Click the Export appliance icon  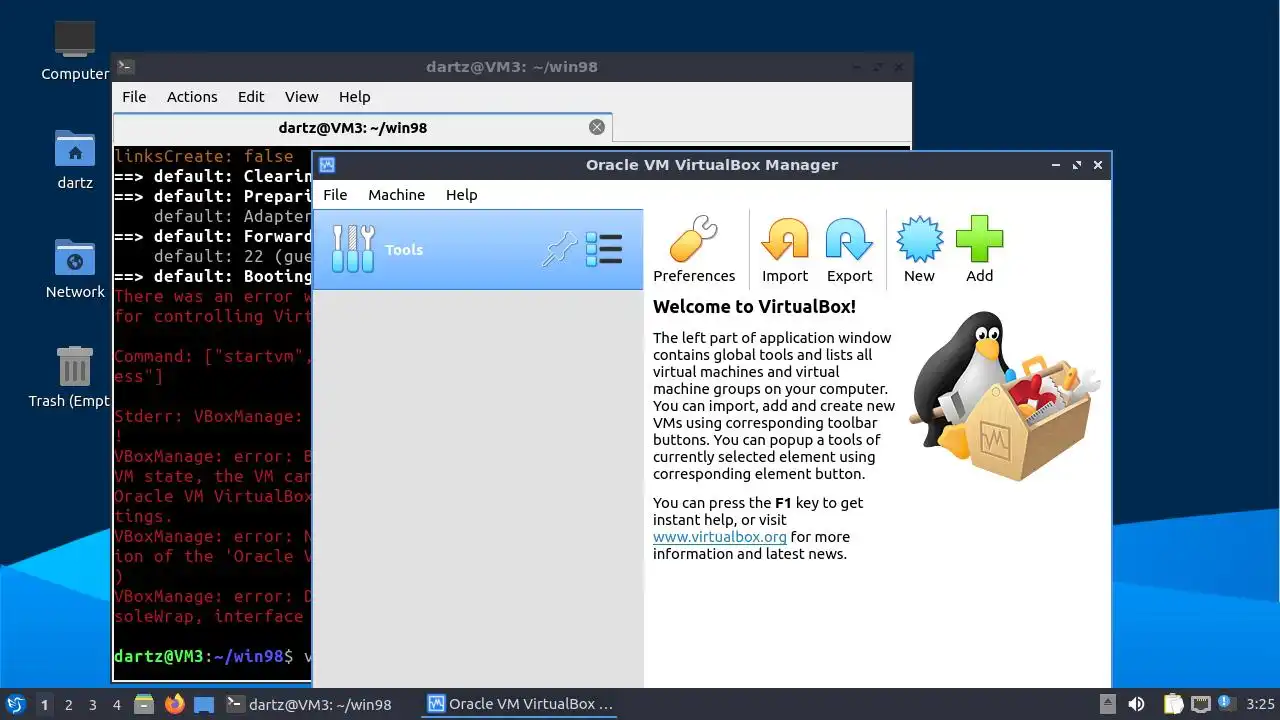click(x=849, y=250)
